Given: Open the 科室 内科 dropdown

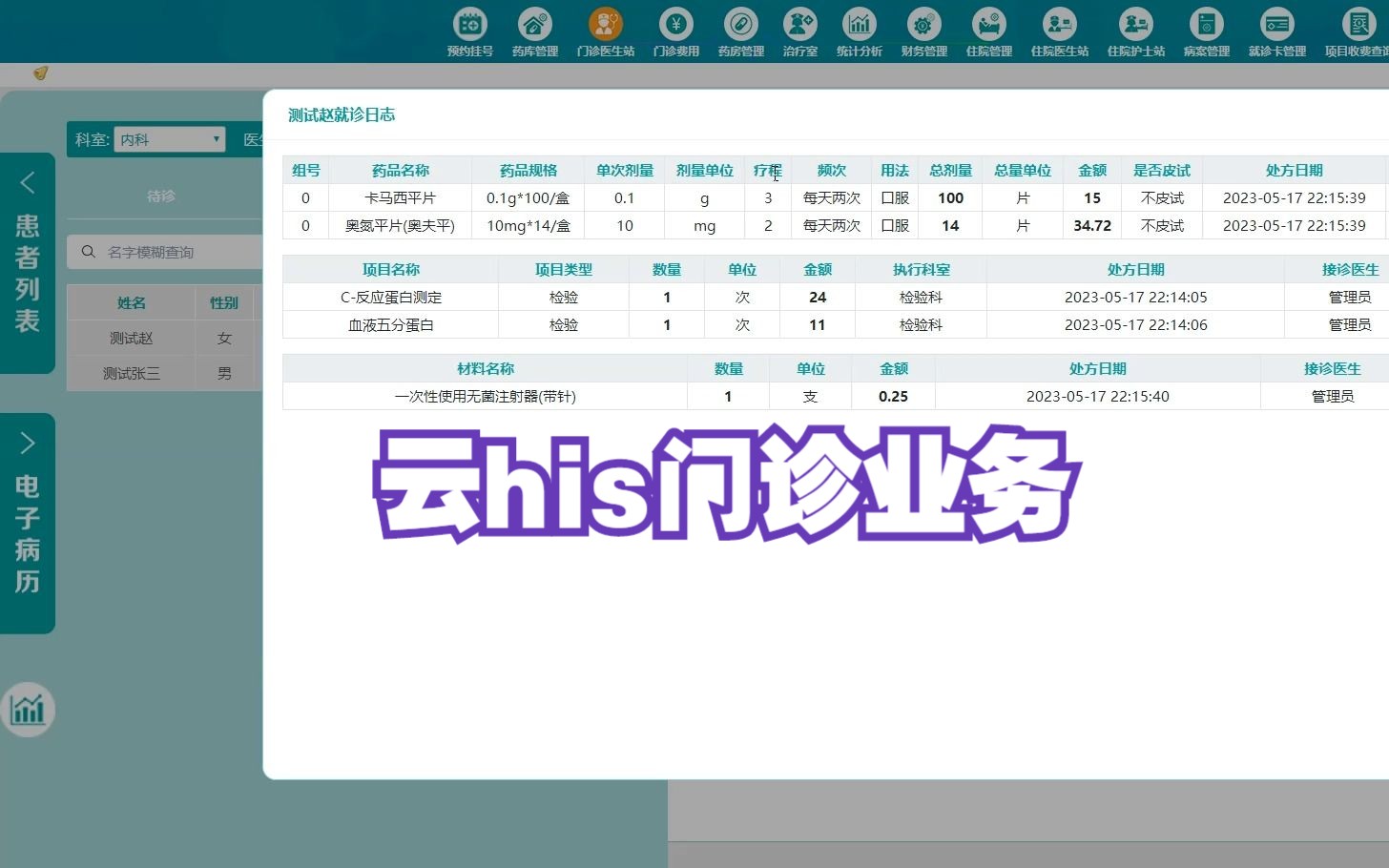Looking at the screenshot, I should (x=169, y=139).
